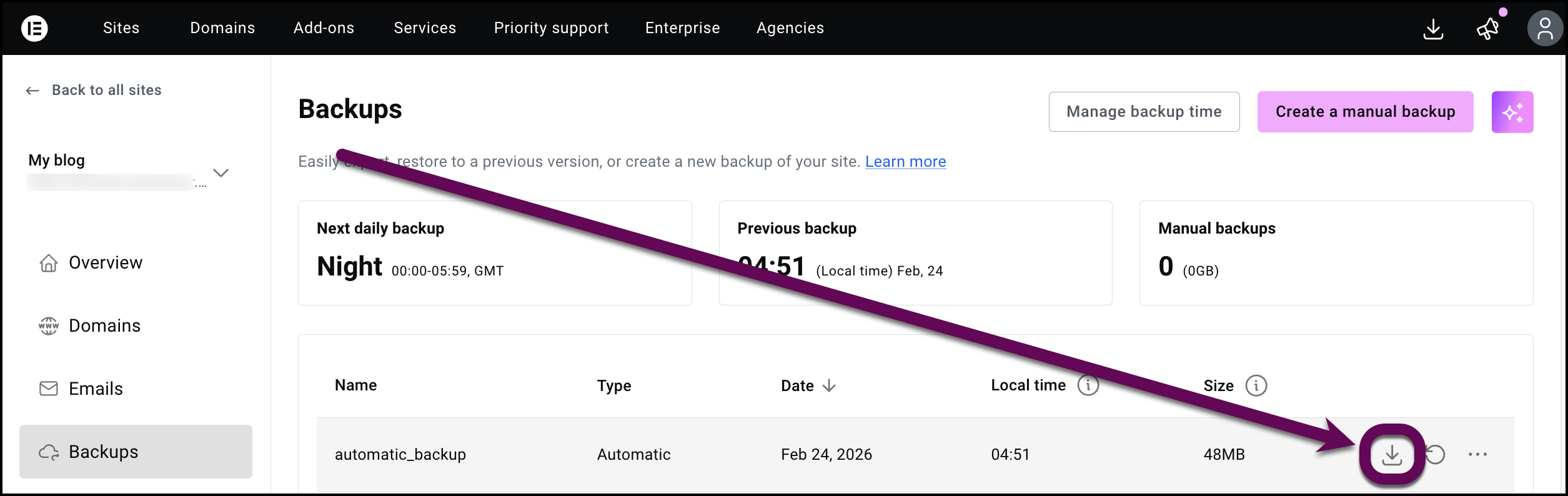Open the Services menu
Screen dimensions: 1568x496
425,28
